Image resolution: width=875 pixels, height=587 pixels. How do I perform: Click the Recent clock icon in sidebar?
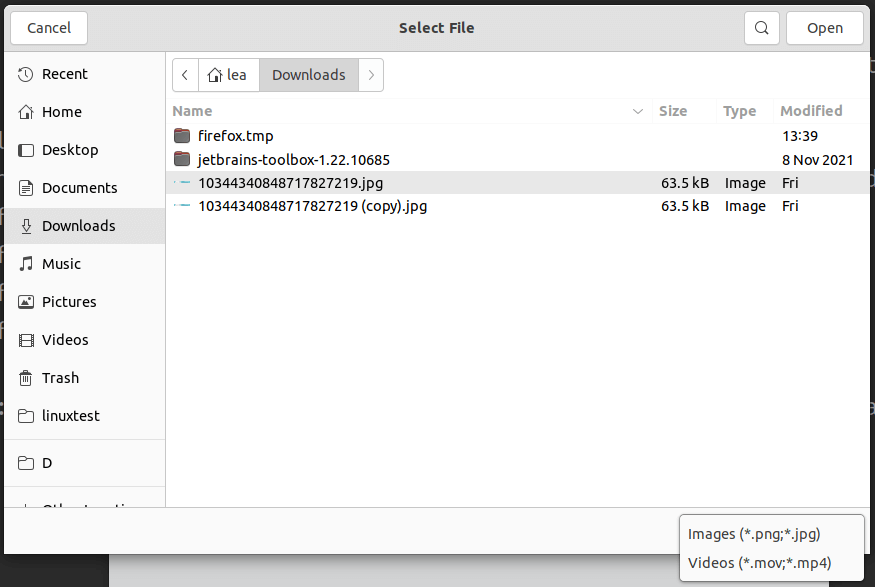(x=26, y=74)
